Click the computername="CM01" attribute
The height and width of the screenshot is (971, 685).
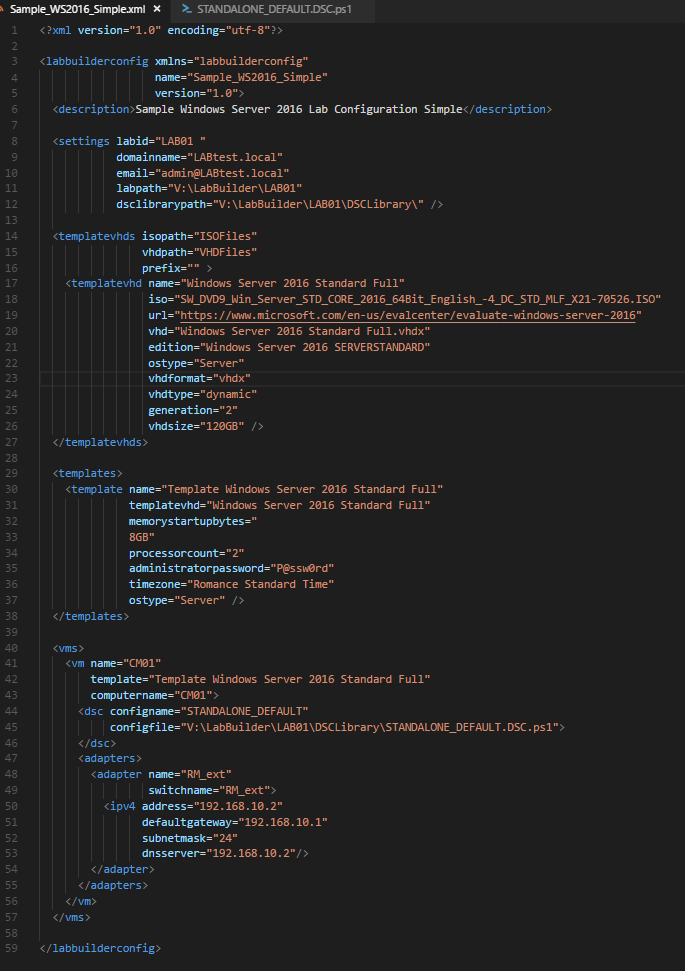tap(151, 695)
